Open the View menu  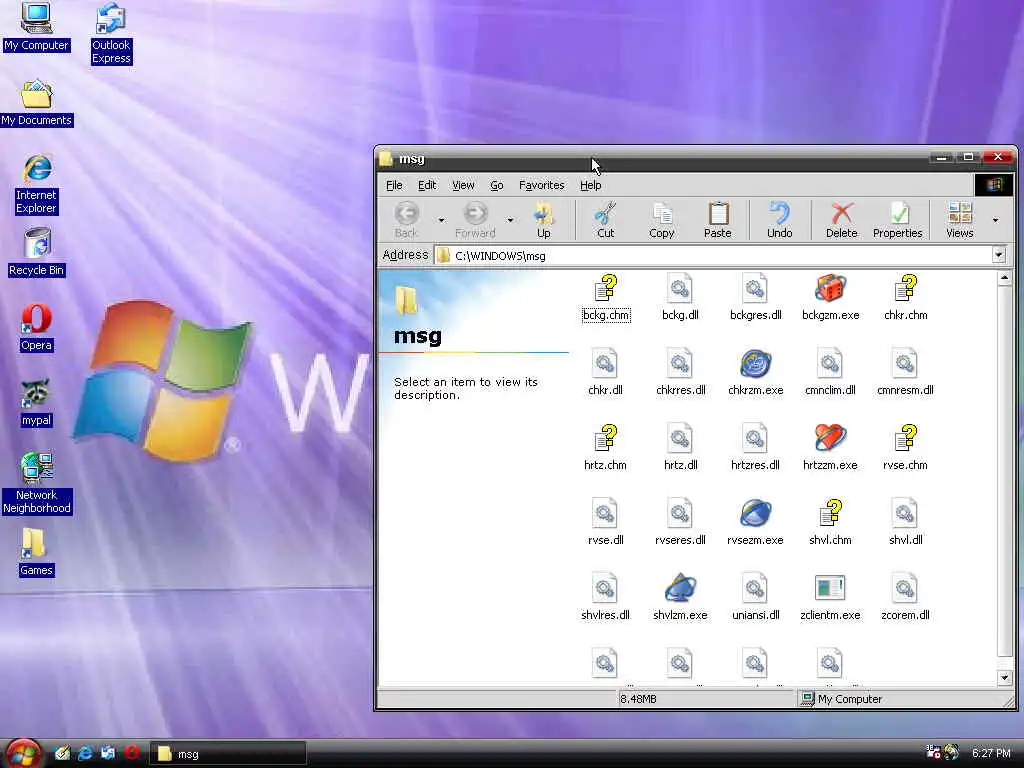coord(463,185)
